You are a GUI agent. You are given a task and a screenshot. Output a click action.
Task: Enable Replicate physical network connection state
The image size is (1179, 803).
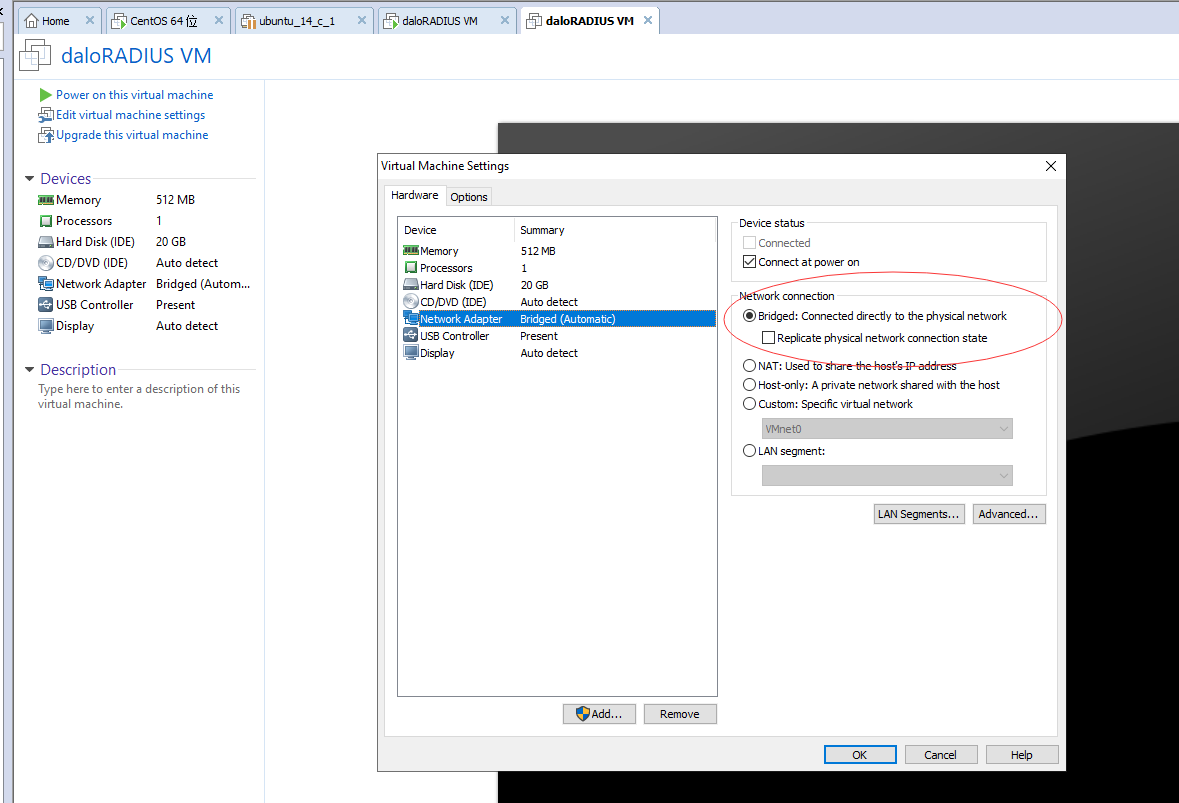click(x=769, y=338)
